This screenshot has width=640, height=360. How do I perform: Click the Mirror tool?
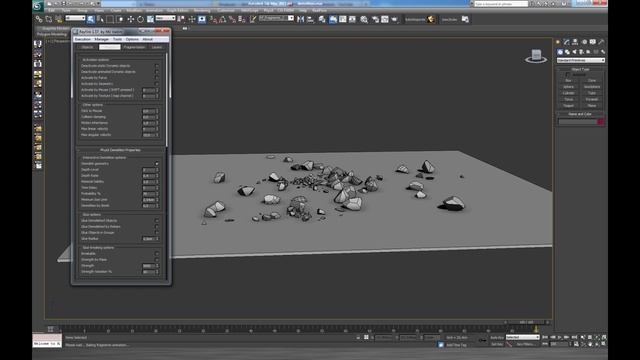[x=300, y=19]
